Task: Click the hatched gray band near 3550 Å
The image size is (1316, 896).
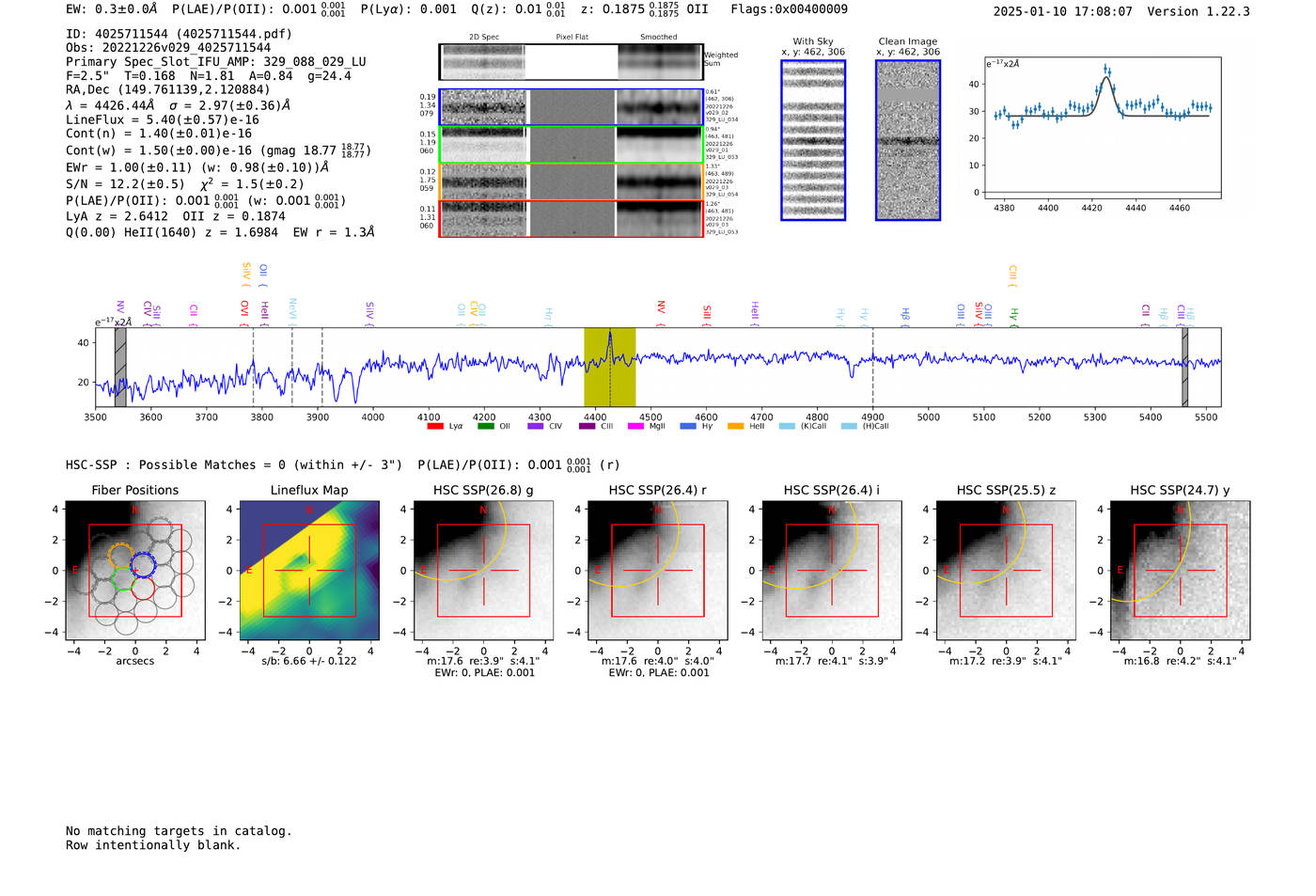Action: (x=120, y=368)
